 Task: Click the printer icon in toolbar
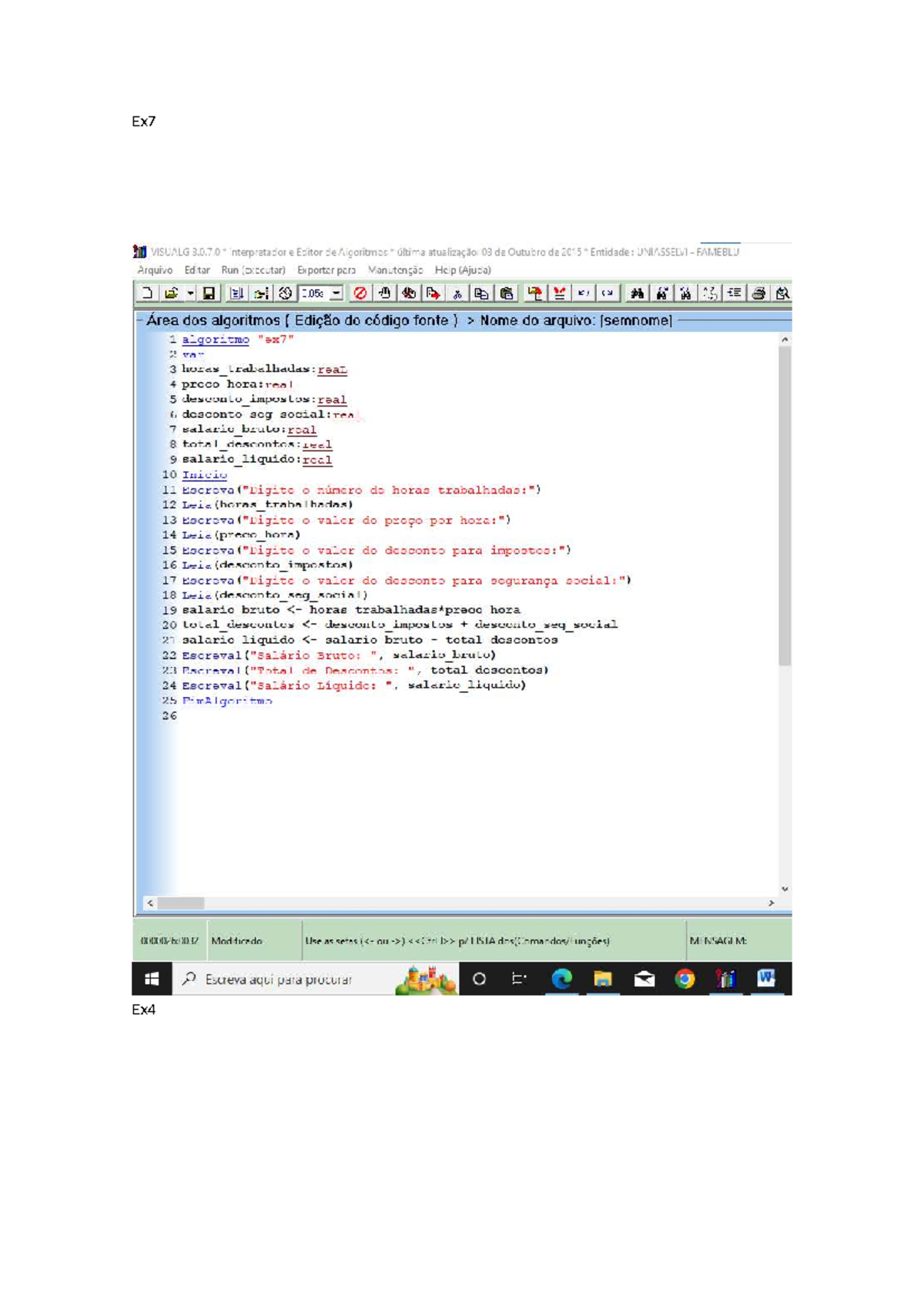coord(759,293)
